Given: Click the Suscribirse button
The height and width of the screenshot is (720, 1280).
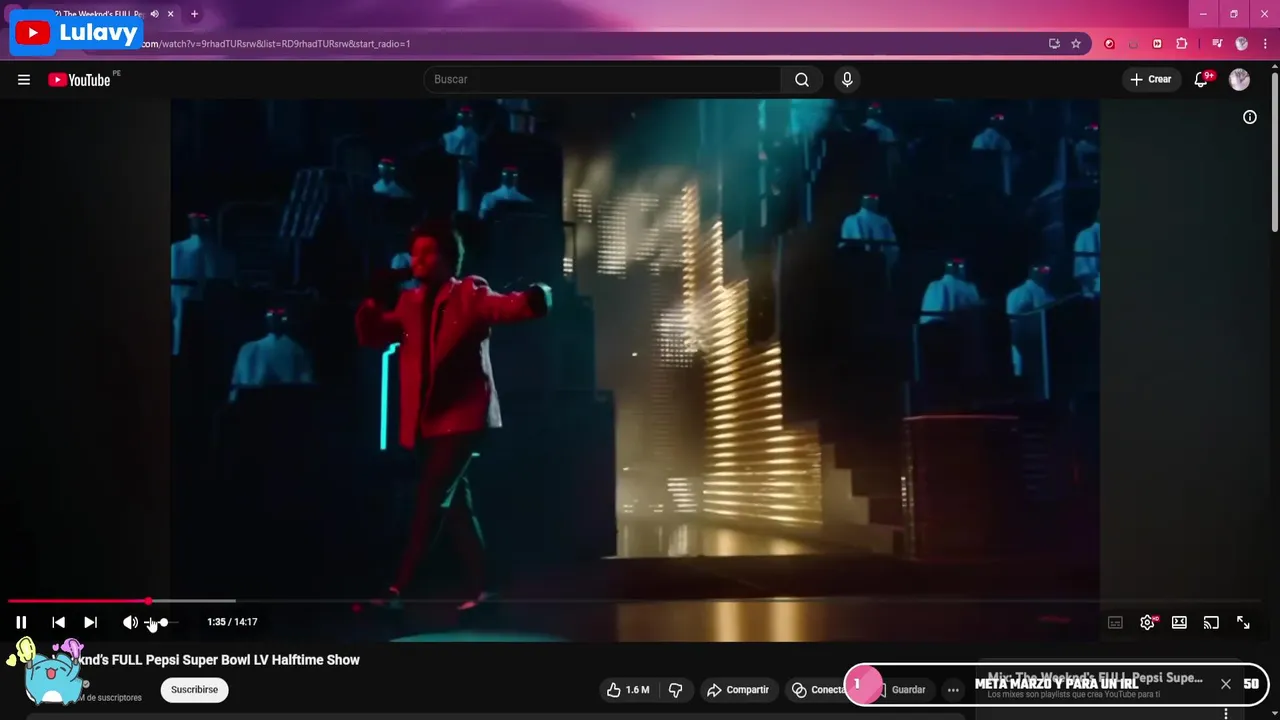Looking at the screenshot, I should (194, 689).
